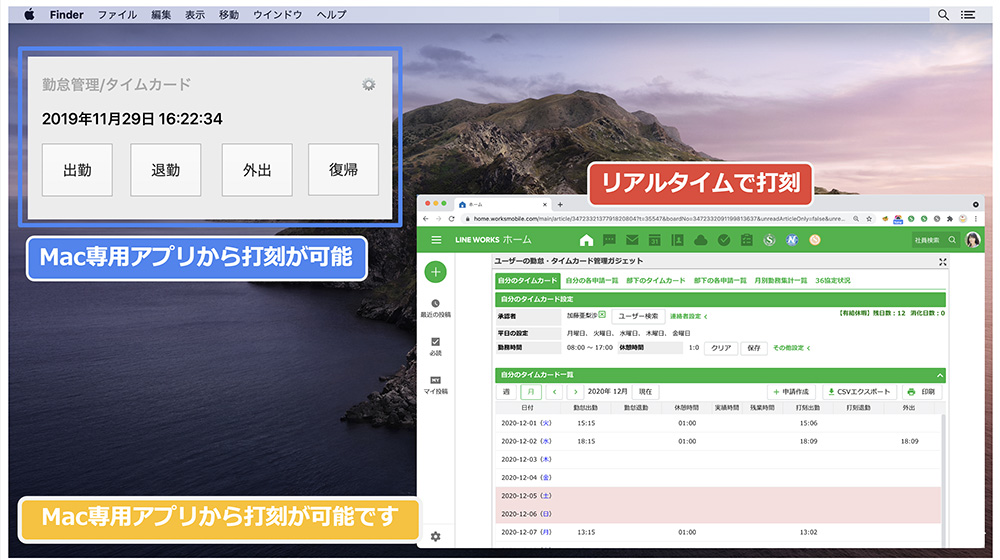
Task: Open the 編集 menu
Action: [x=161, y=15]
